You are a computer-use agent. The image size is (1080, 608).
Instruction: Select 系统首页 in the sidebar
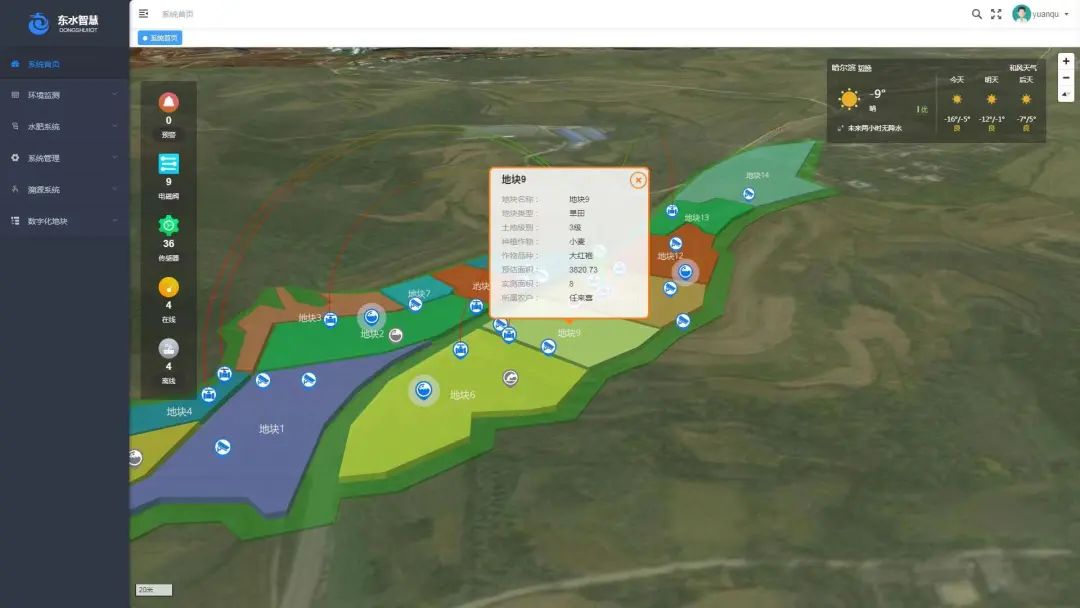(64, 64)
